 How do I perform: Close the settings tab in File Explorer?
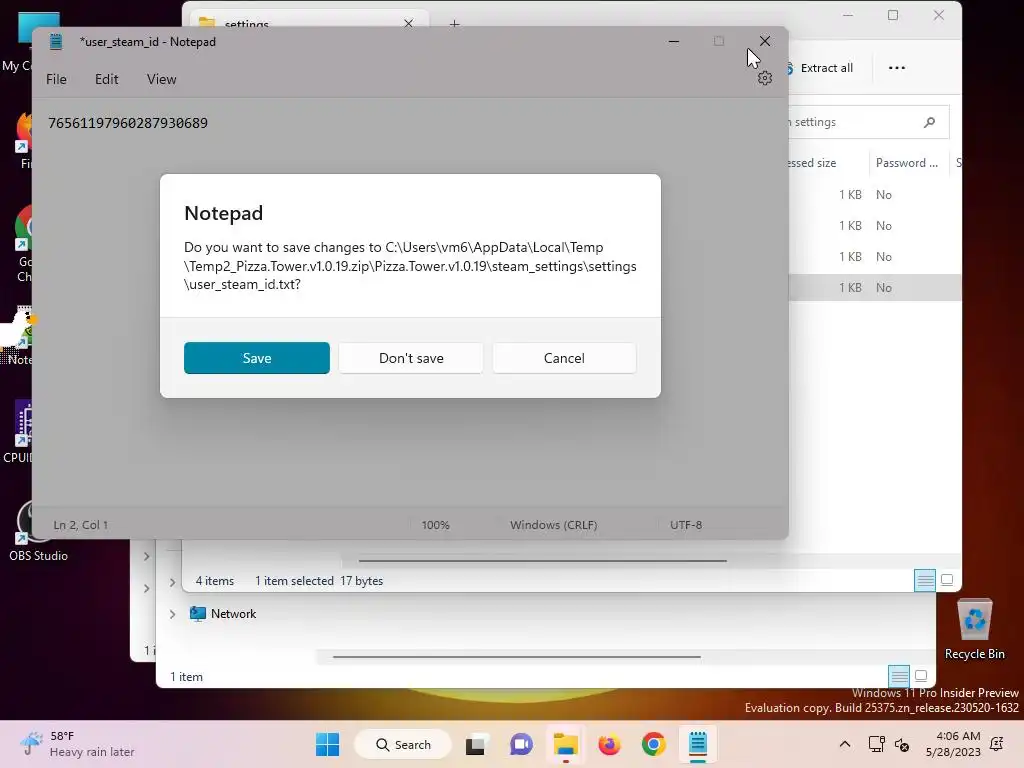click(408, 24)
